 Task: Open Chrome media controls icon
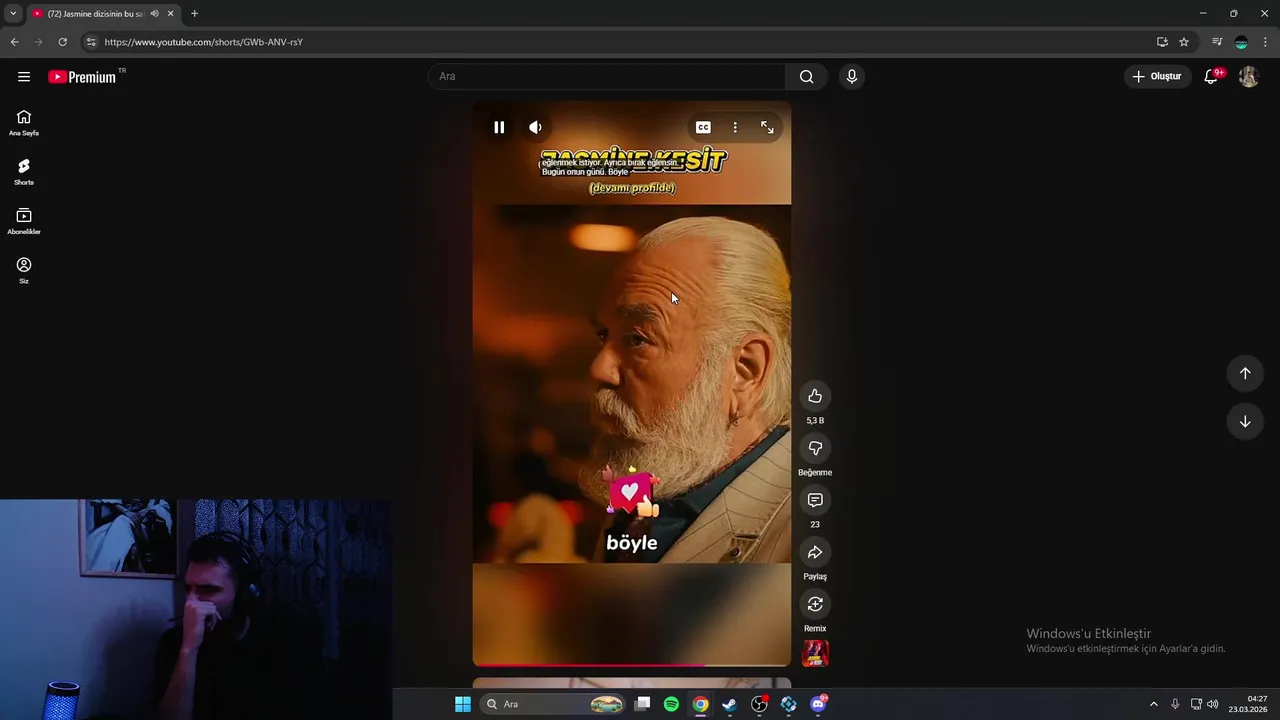[x=1217, y=42]
